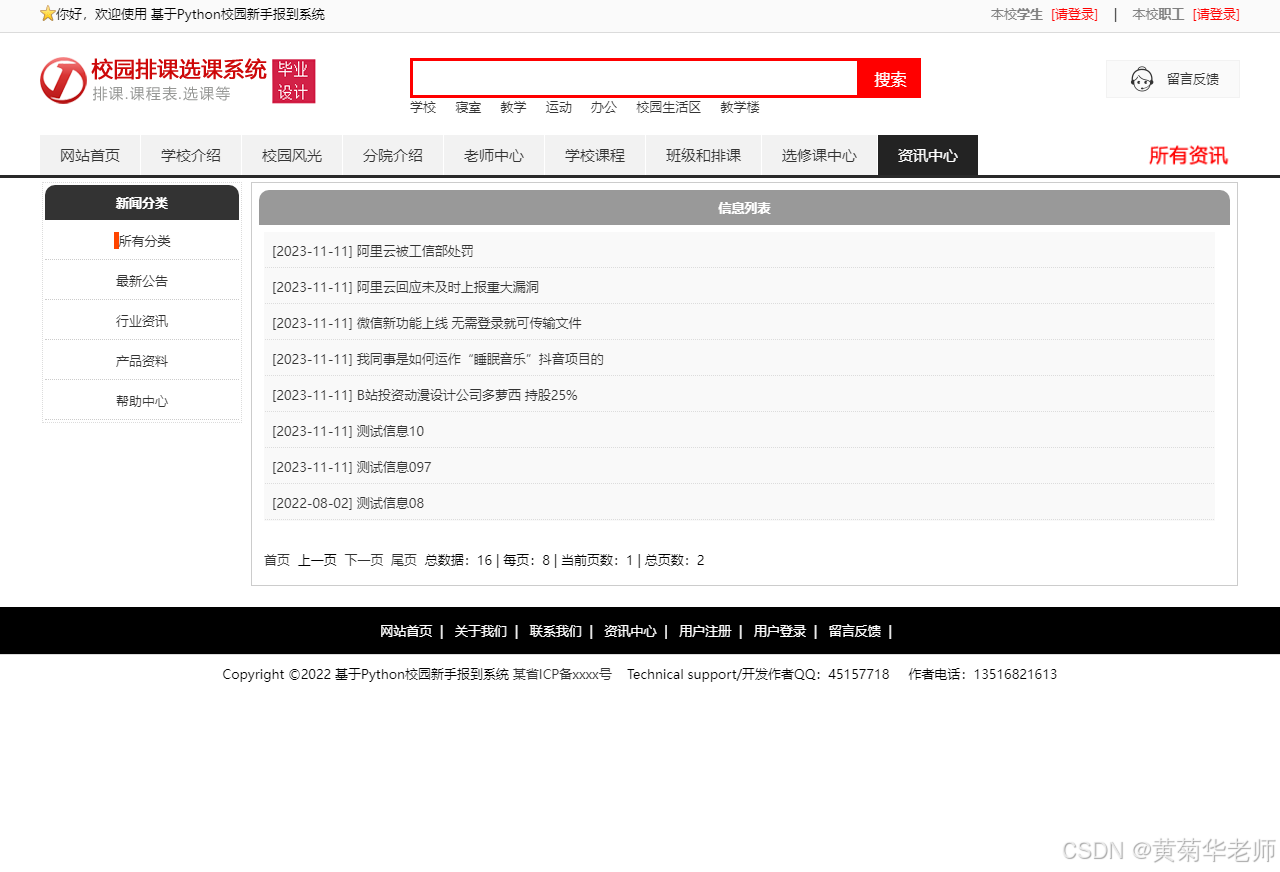
Task: Choose 行业资讯 in news categories
Action: (x=142, y=321)
